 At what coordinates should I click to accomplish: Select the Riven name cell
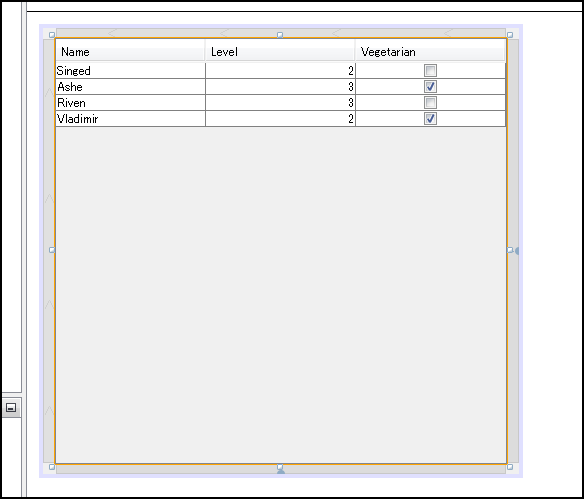[x=130, y=102]
